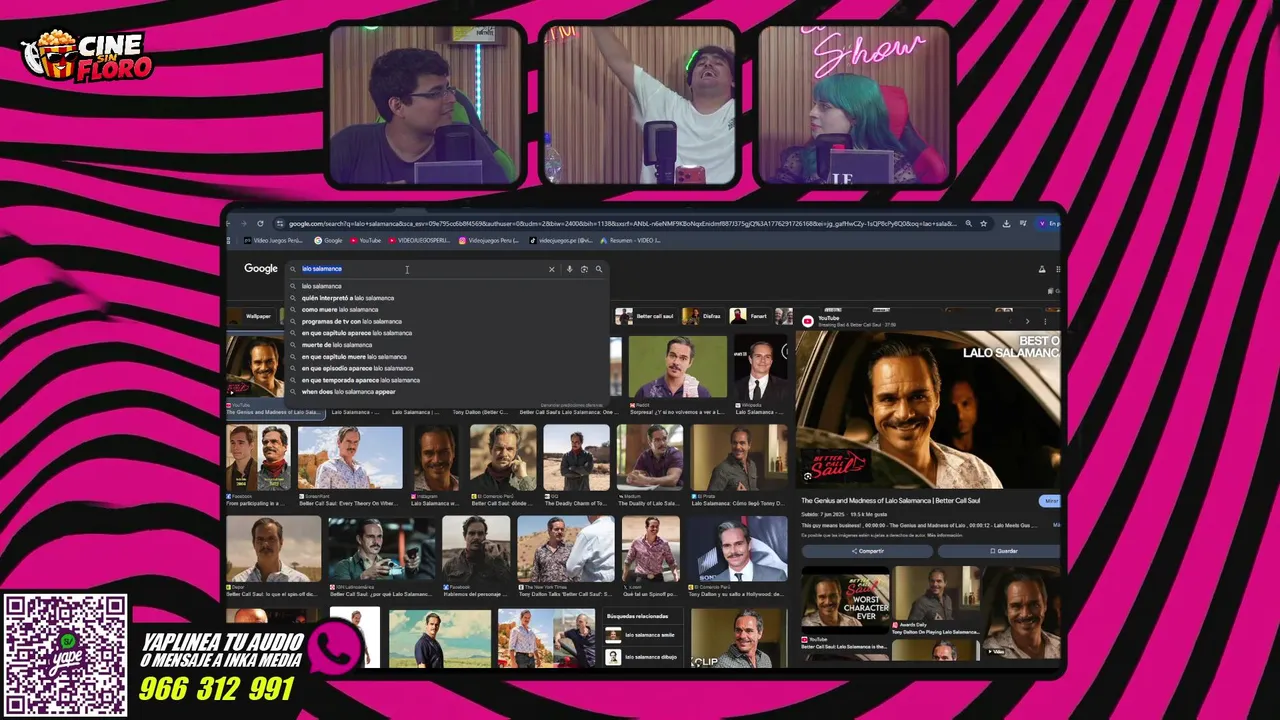Open Google apps grid
The width and height of the screenshot is (1280, 720).
point(1058,269)
